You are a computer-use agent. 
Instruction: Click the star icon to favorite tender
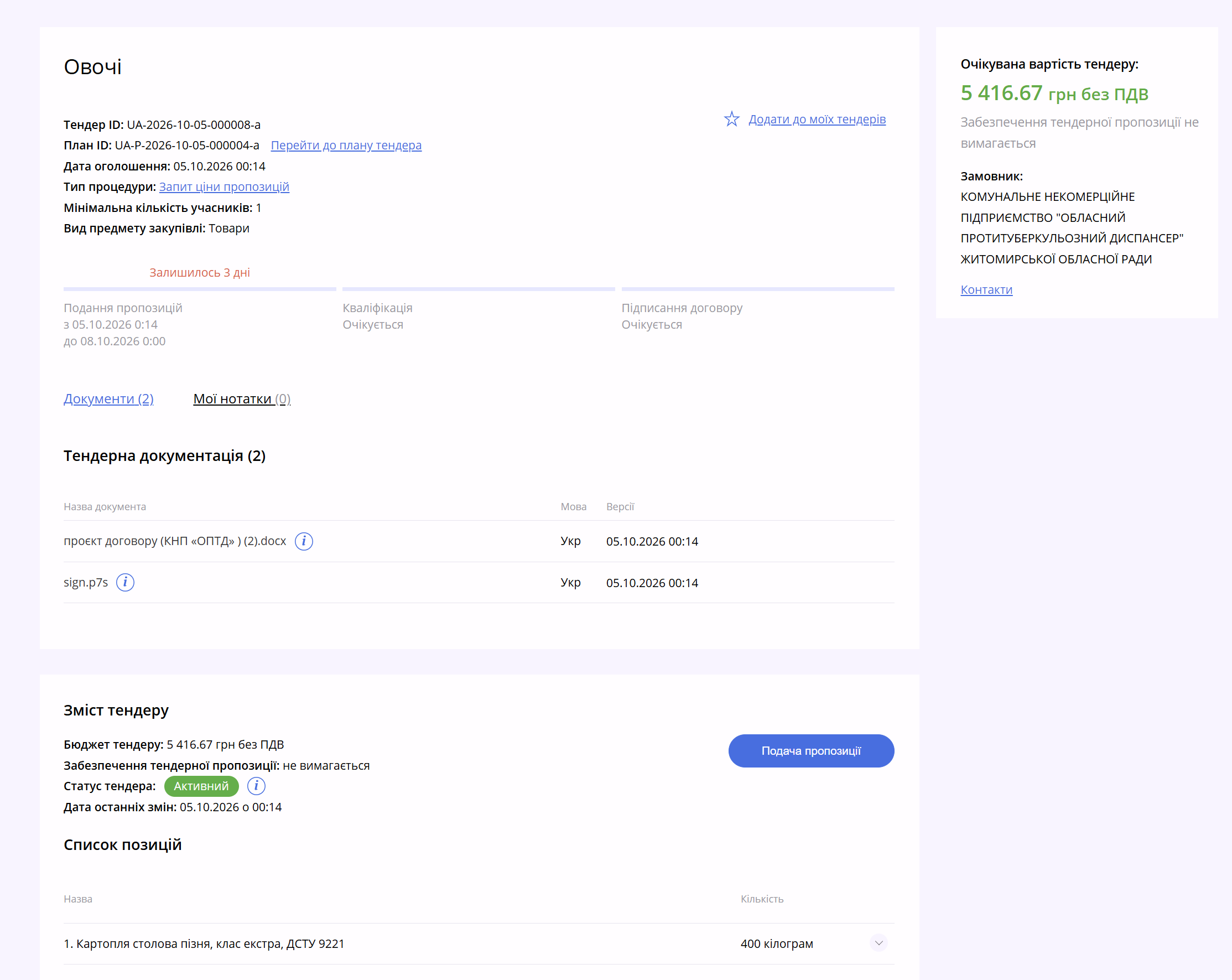coord(731,120)
